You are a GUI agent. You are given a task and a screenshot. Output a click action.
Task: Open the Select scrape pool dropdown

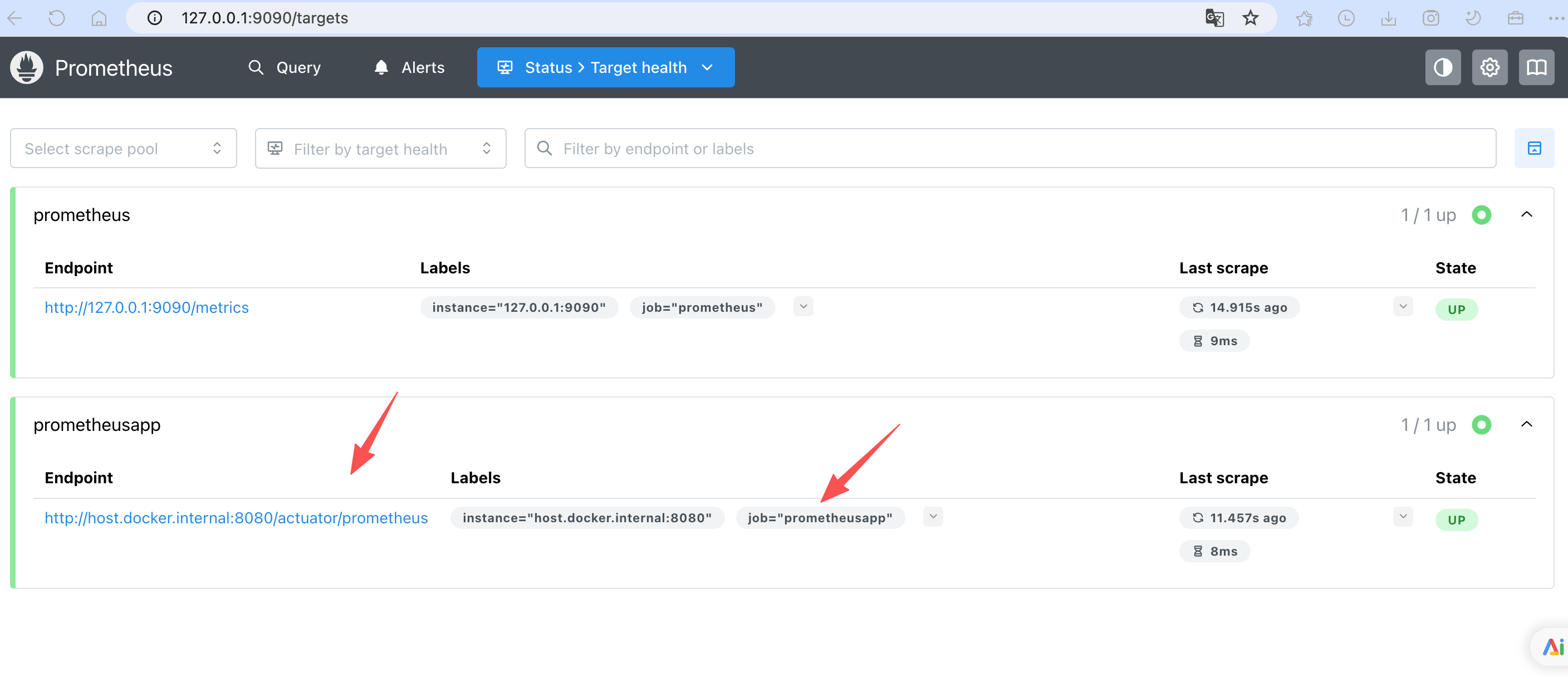click(123, 149)
